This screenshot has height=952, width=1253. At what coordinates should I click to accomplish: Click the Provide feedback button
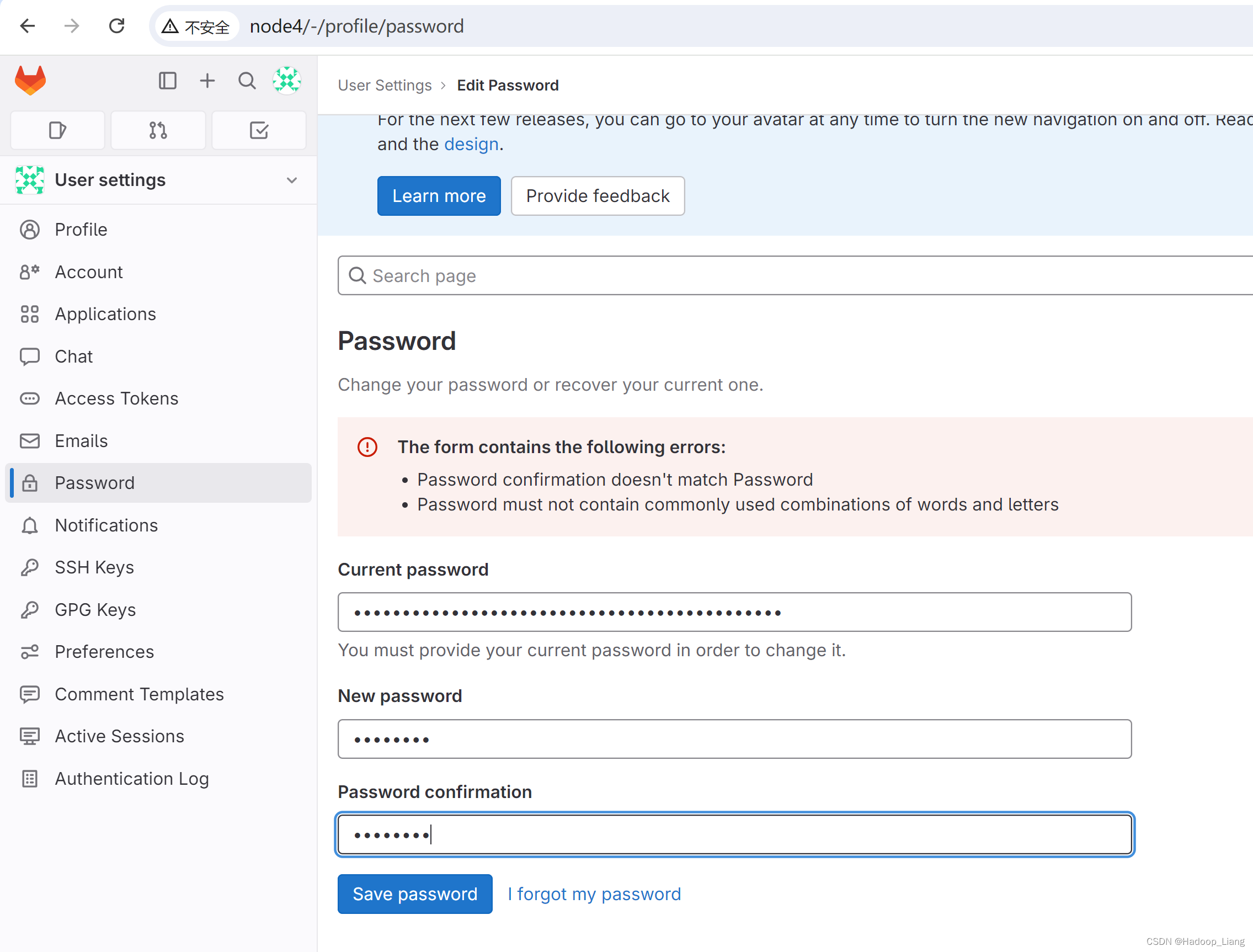[597, 195]
